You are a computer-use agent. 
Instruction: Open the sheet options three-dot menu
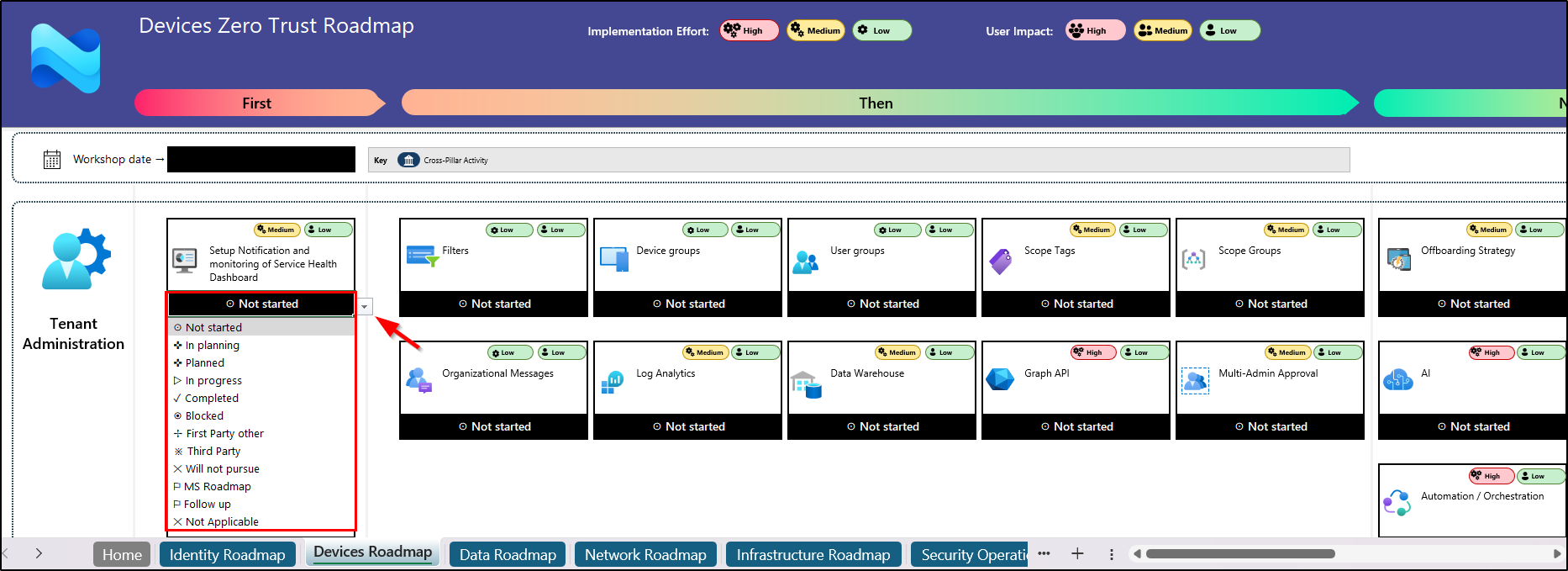tap(1112, 554)
